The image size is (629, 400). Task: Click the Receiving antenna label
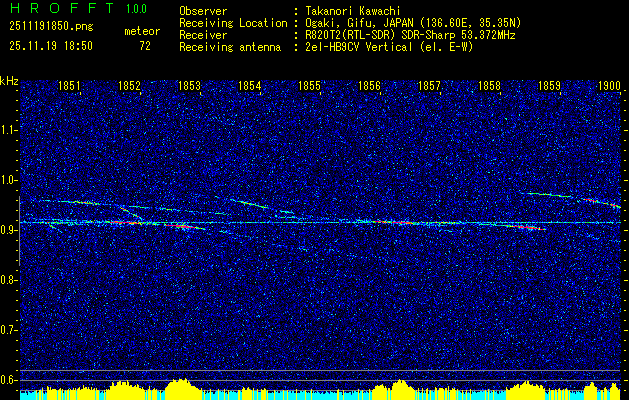pos(230,47)
